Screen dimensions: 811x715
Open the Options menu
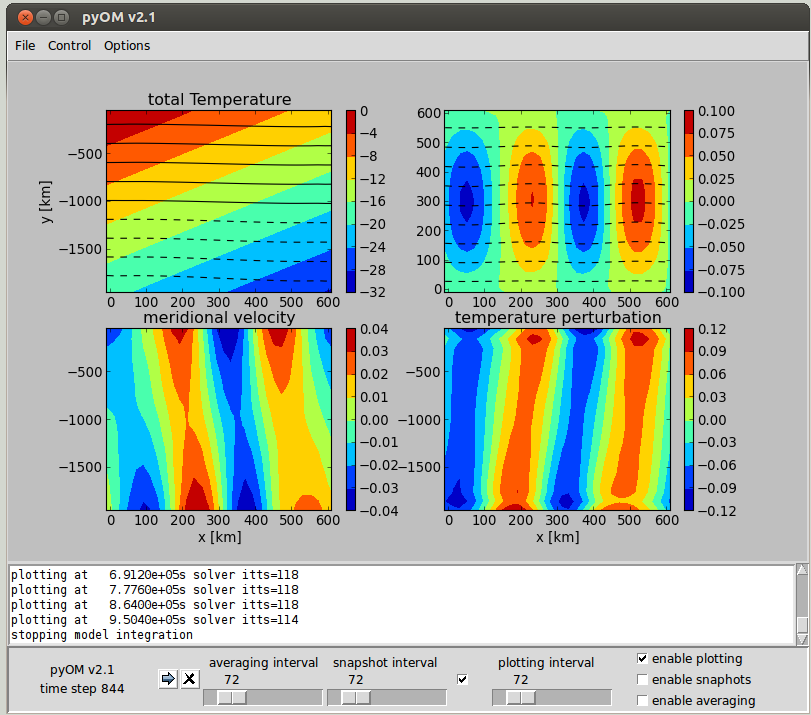(127, 45)
